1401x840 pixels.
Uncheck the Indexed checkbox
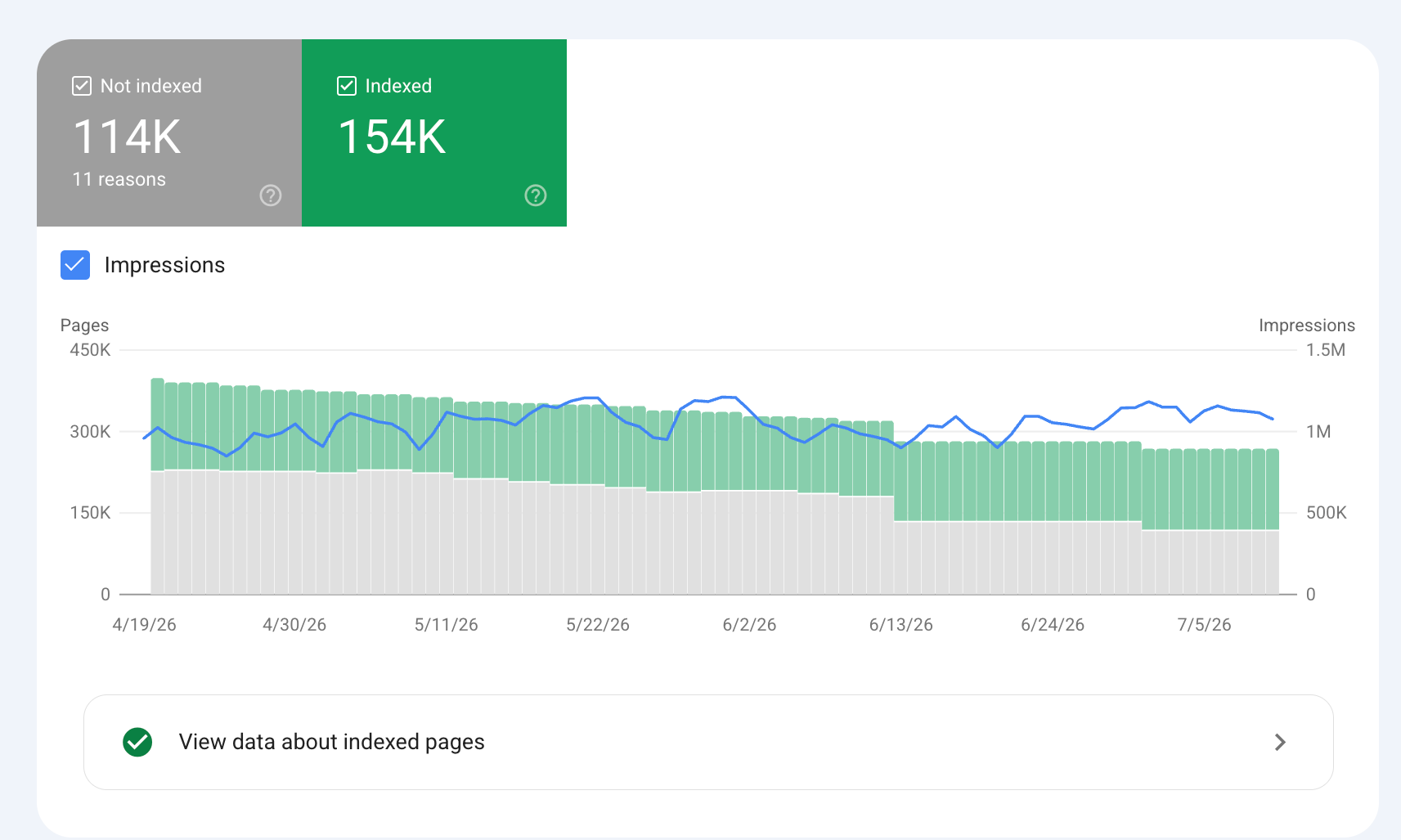coord(347,86)
